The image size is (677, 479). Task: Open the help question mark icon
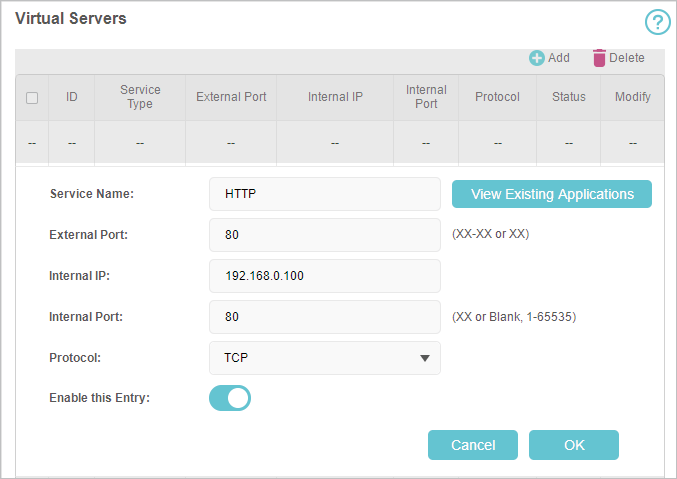(x=657, y=22)
